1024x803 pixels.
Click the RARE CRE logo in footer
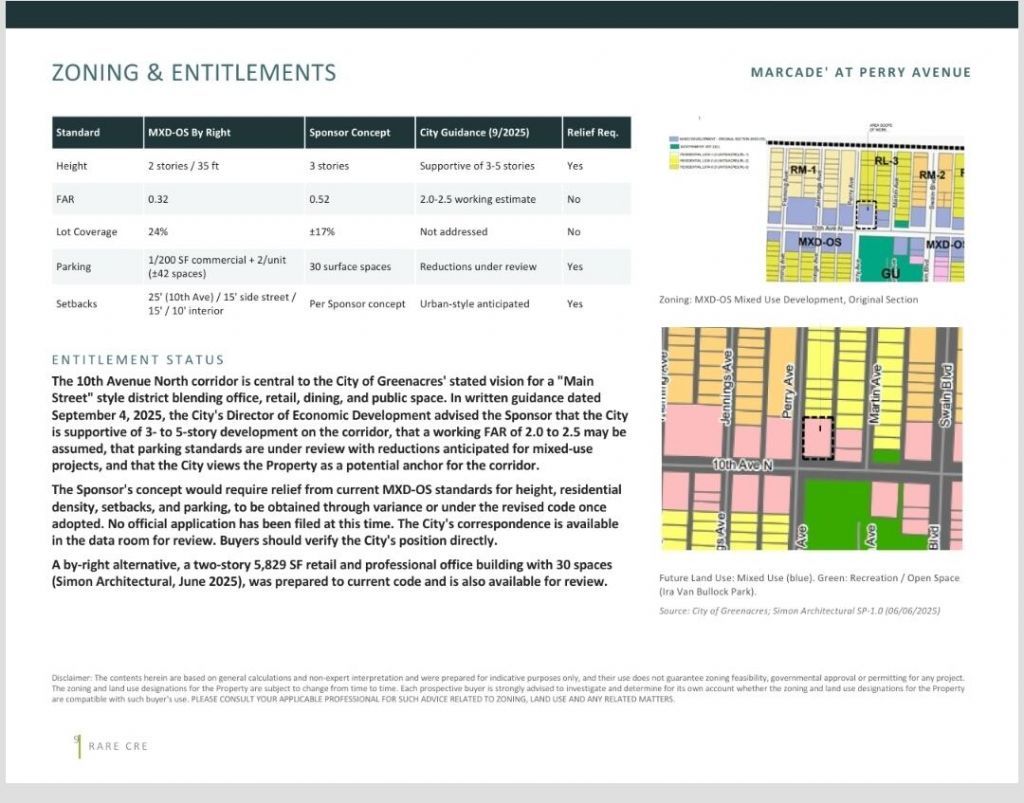click(111, 746)
